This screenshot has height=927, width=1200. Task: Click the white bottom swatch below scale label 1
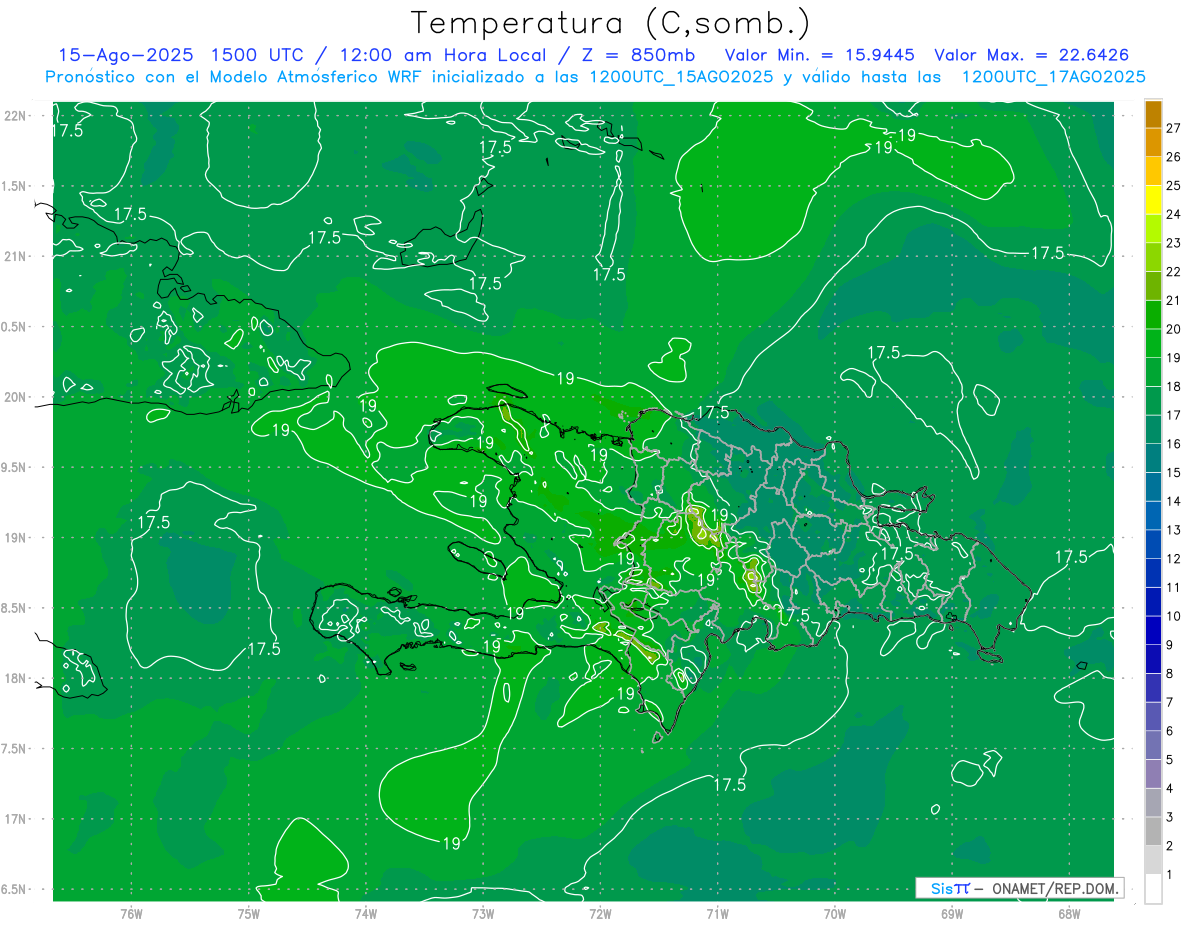click(x=1153, y=888)
